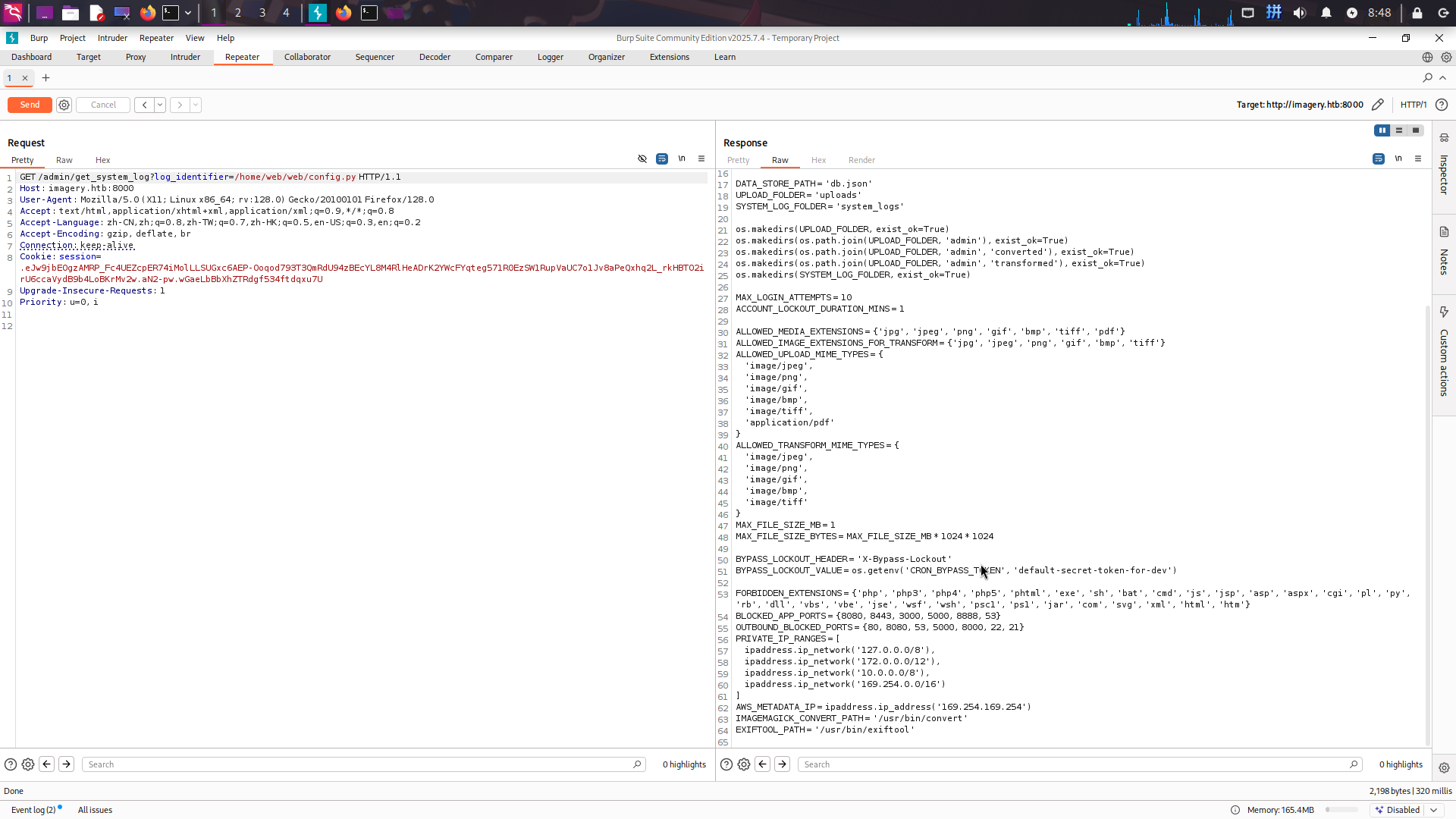Viewport: 1456px width, 819px height.
Task: Open the Inspector side panel
Action: click(1444, 165)
